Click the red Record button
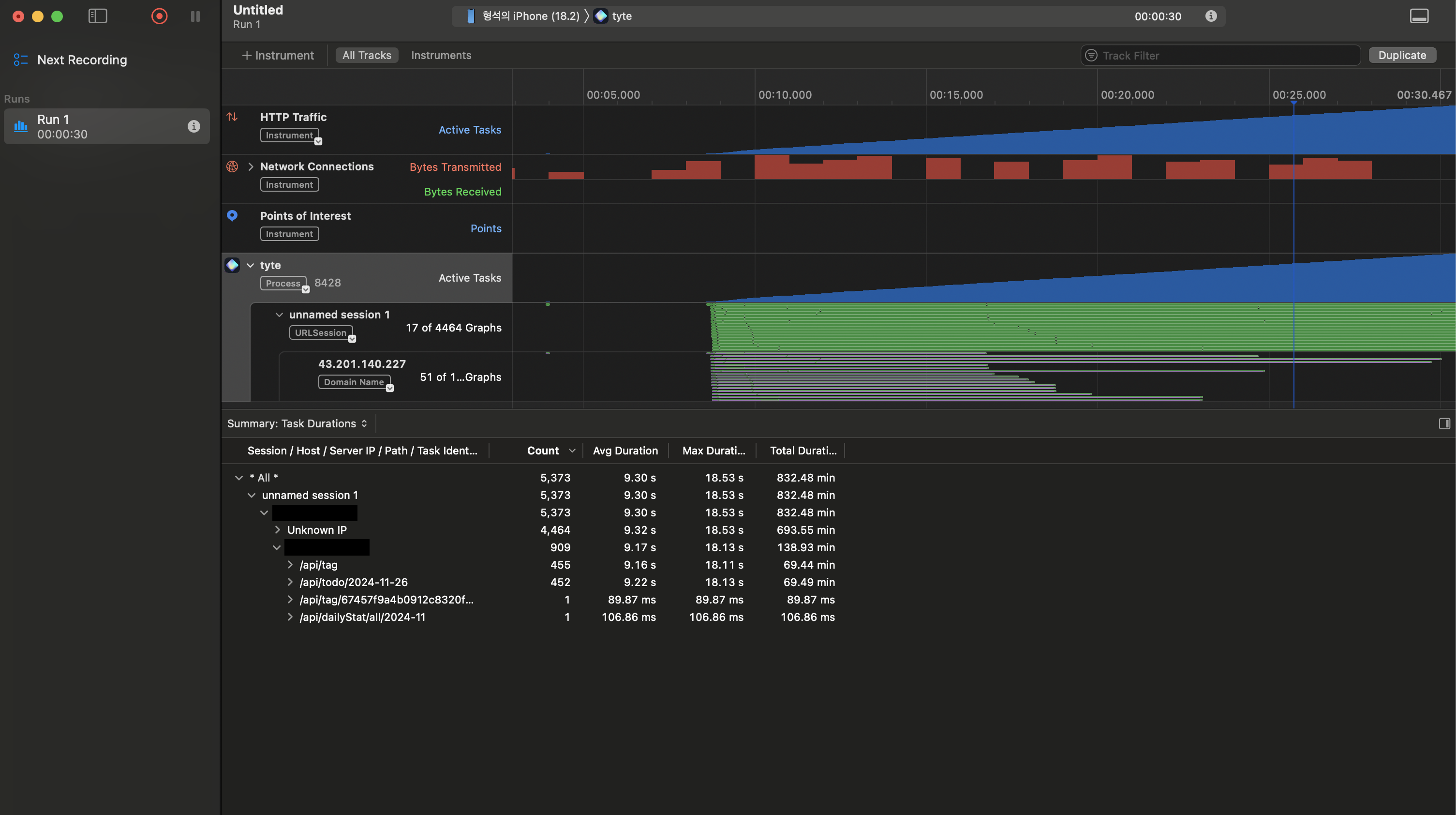The width and height of the screenshot is (1456, 815). (160, 16)
